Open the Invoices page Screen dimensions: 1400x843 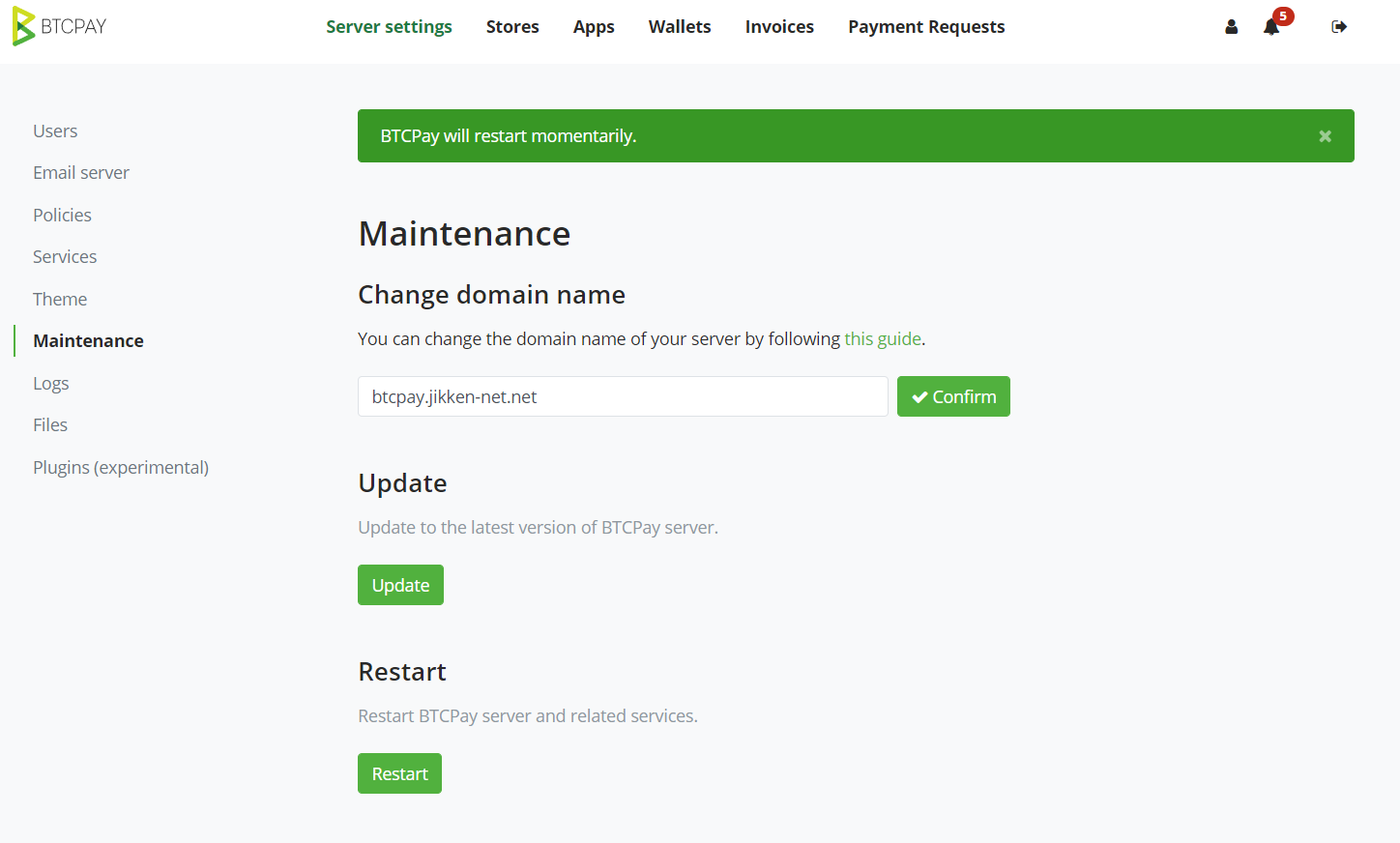click(x=779, y=27)
